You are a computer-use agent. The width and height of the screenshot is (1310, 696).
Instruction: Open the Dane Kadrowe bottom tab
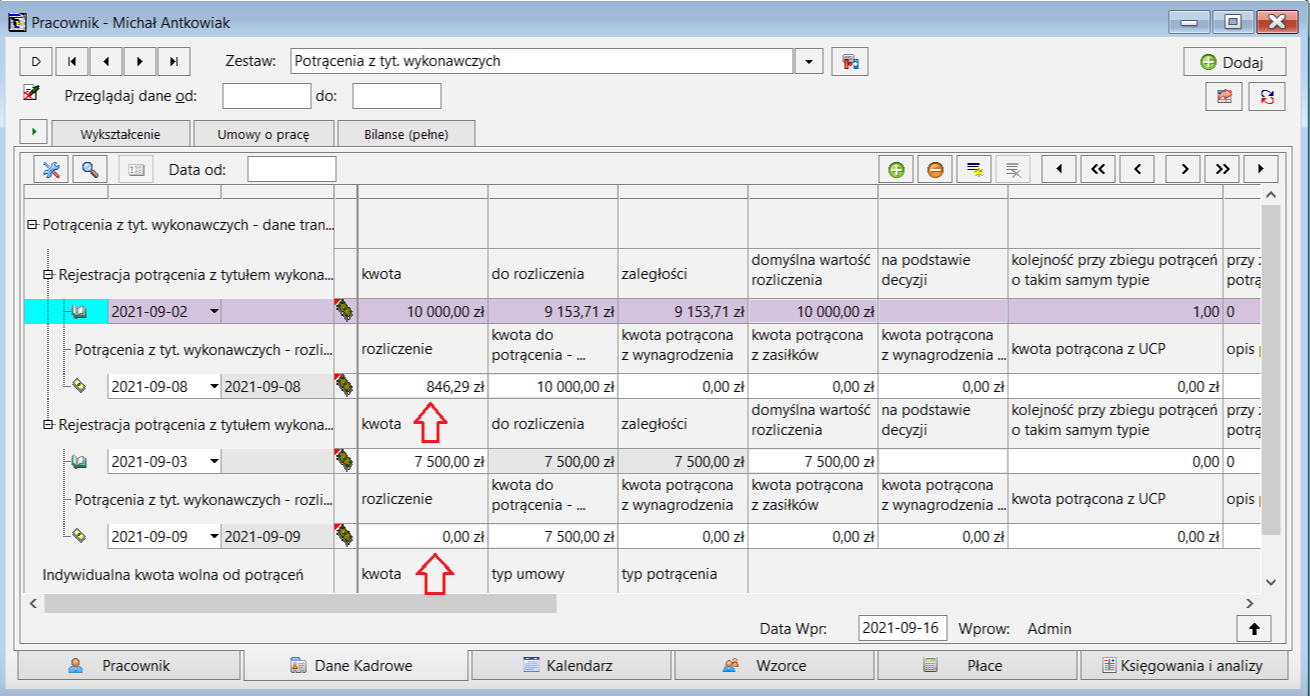pyautogui.click(x=356, y=665)
